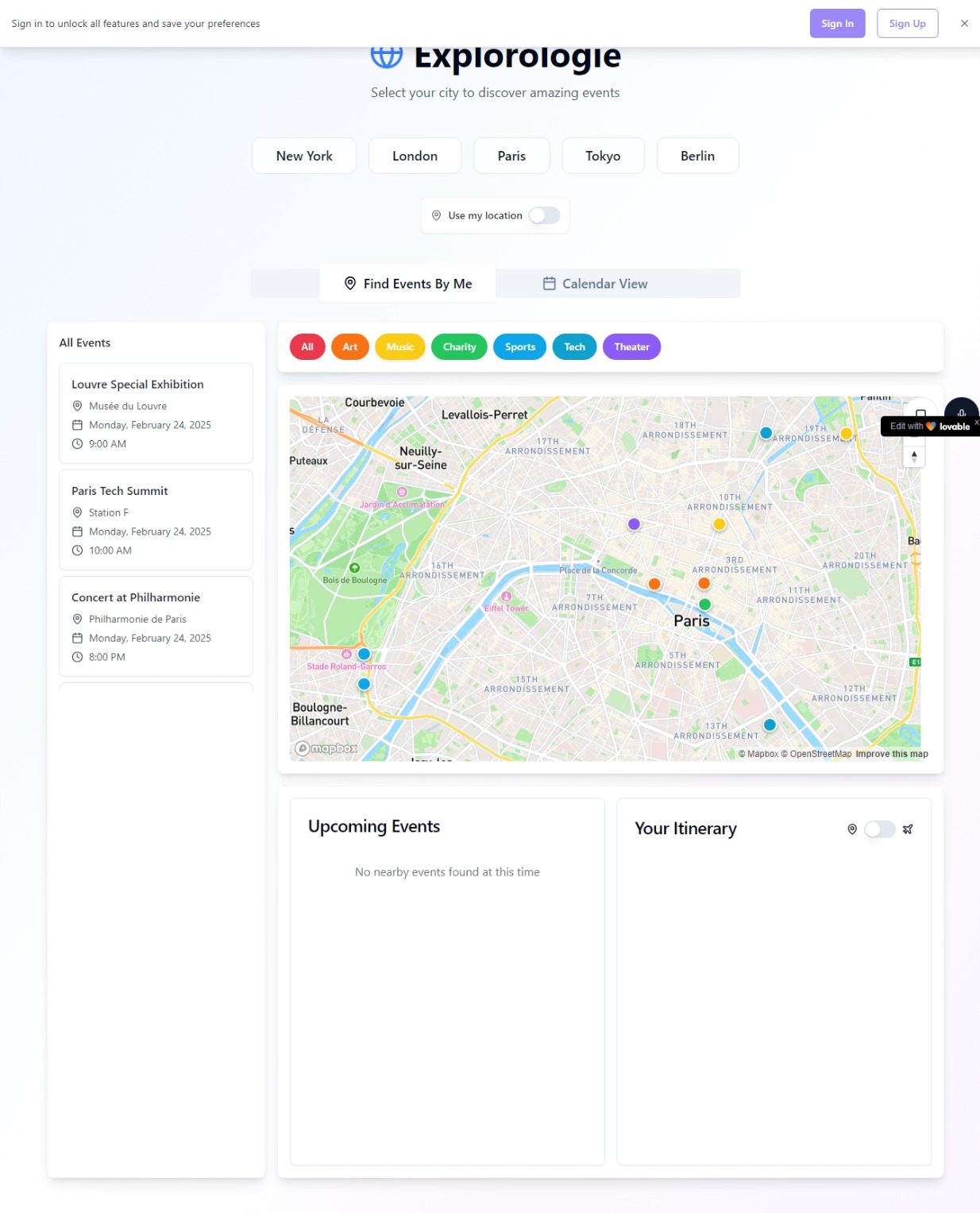Filter events by Music category

coord(400,347)
